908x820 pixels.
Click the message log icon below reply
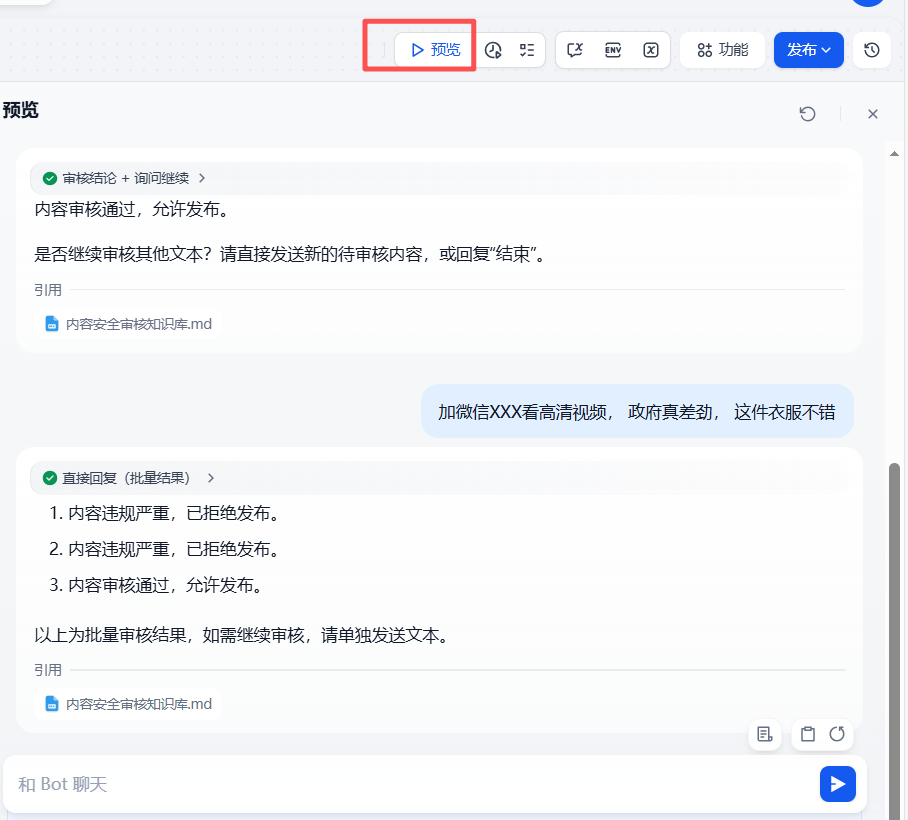pos(764,734)
